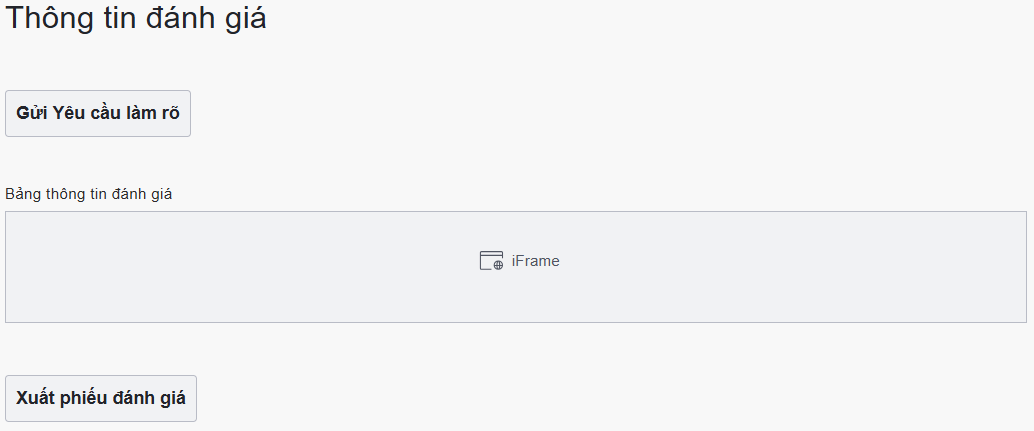Click the Xuất phiếu đánh giá button

click(x=101, y=398)
